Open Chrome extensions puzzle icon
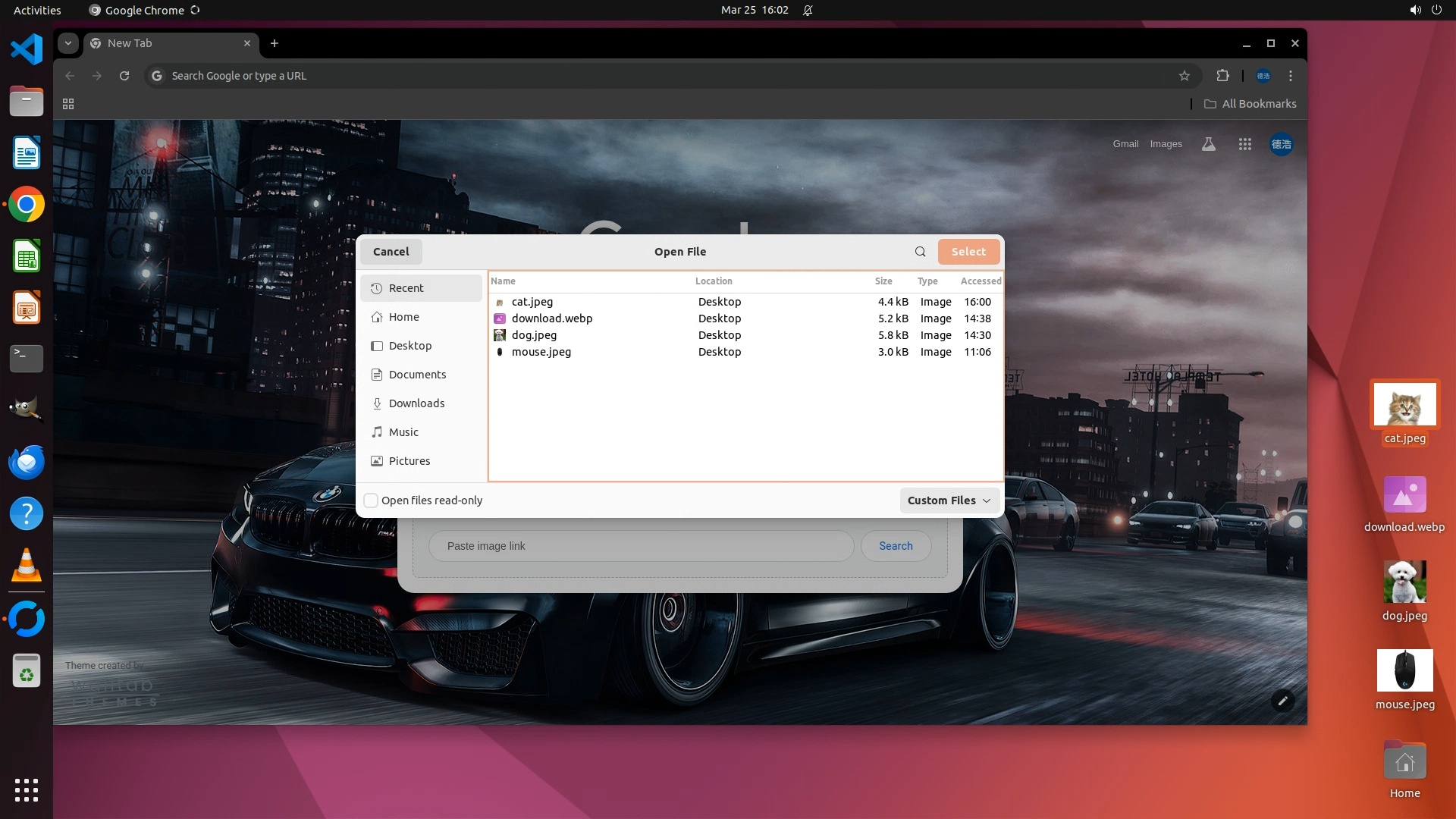 click(x=1222, y=76)
